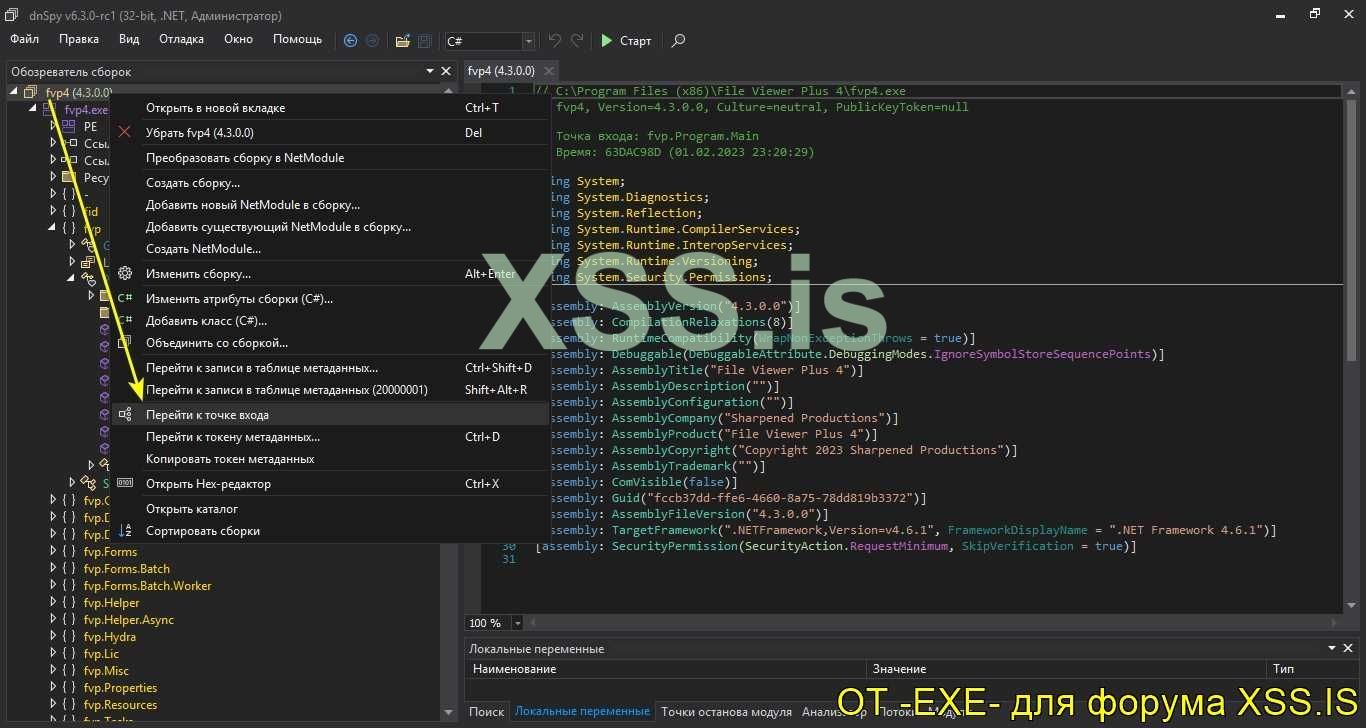Switch to the Точки останова модуля tab

726,712
